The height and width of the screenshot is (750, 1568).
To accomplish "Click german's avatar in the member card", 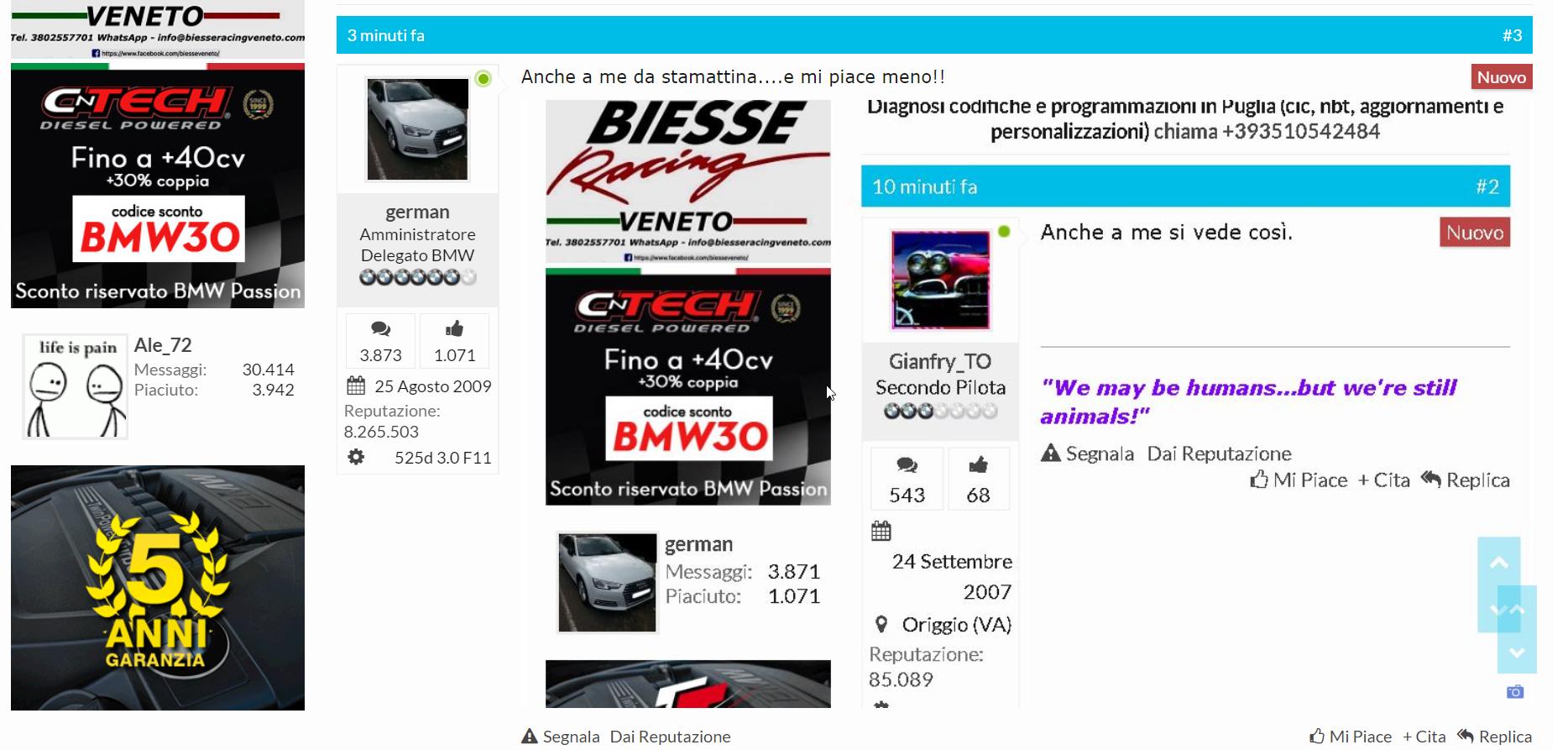I will coord(607,582).
